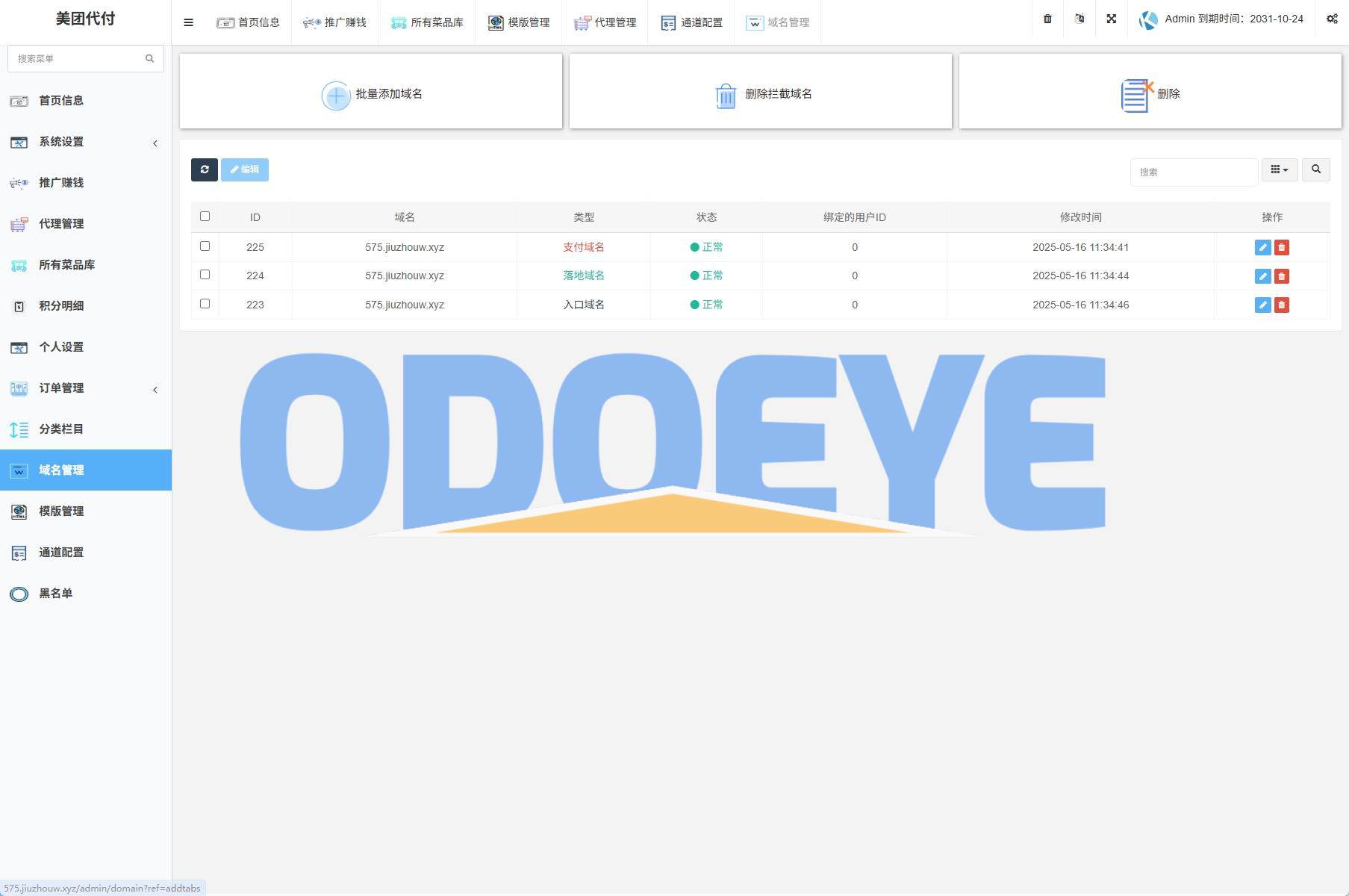Viewport: 1349px width, 896px height.
Task: Click the 类型 column header
Action: [584, 217]
